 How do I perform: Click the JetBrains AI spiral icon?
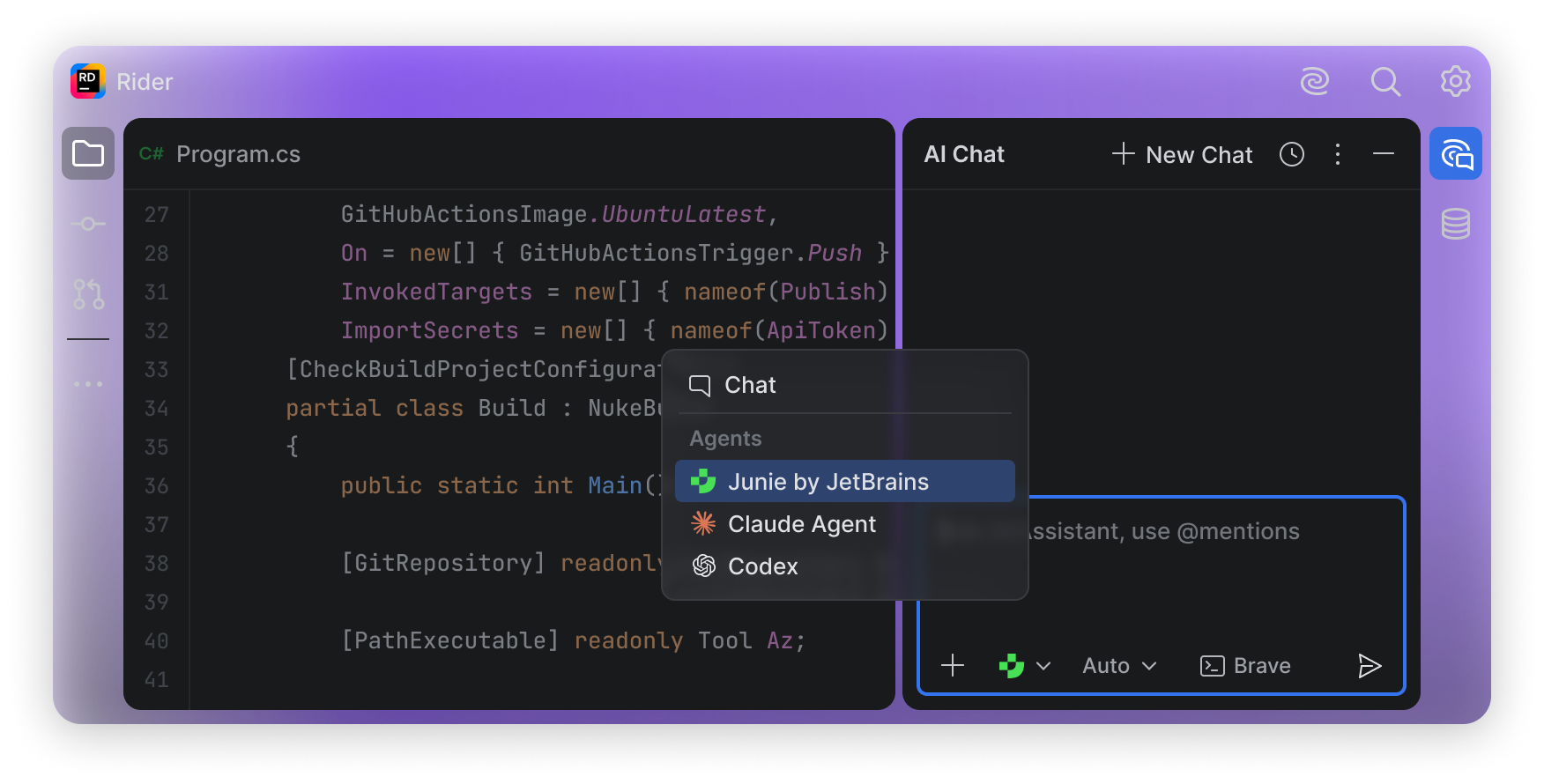[1315, 82]
